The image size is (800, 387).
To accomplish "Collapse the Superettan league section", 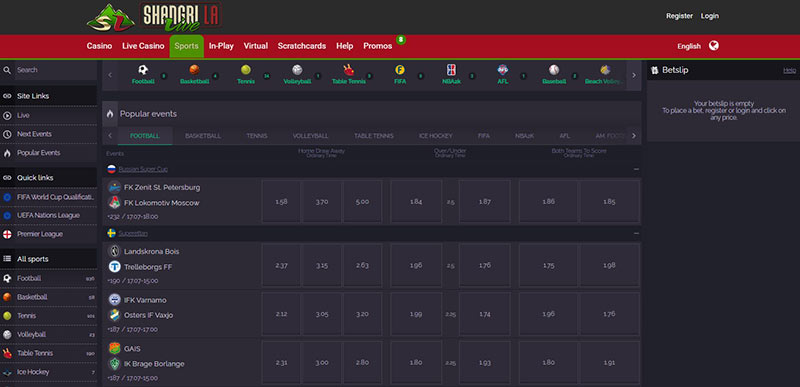I will click(x=636, y=233).
